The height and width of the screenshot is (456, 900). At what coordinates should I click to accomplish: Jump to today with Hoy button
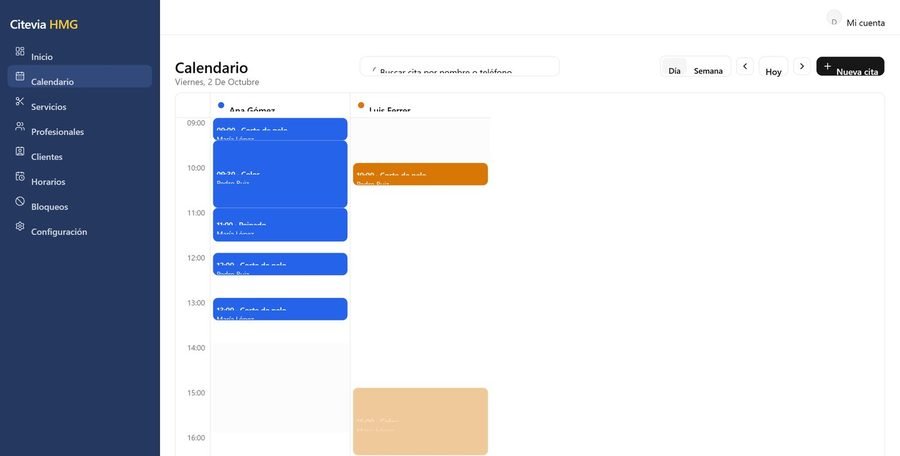773,67
